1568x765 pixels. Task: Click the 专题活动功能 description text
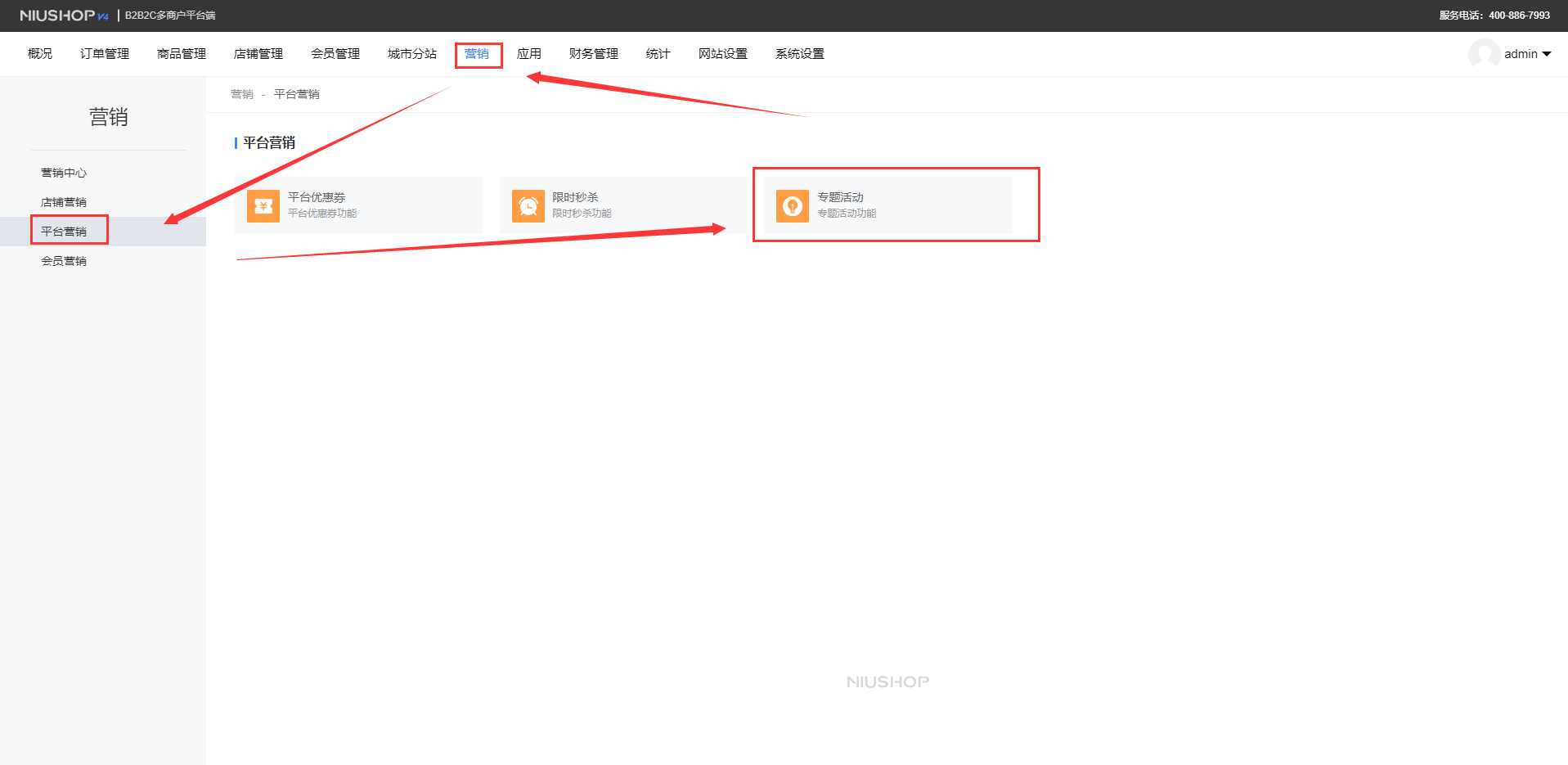pos(847,214)
